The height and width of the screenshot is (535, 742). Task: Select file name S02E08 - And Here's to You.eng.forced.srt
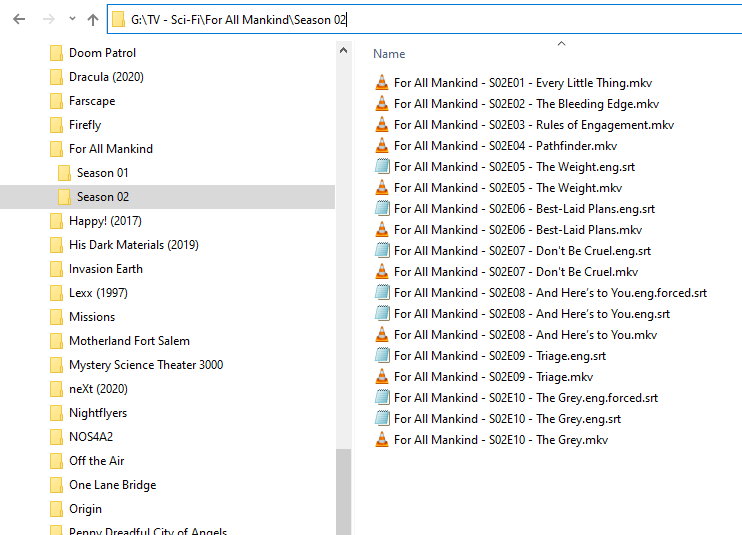tap(550, 293)
